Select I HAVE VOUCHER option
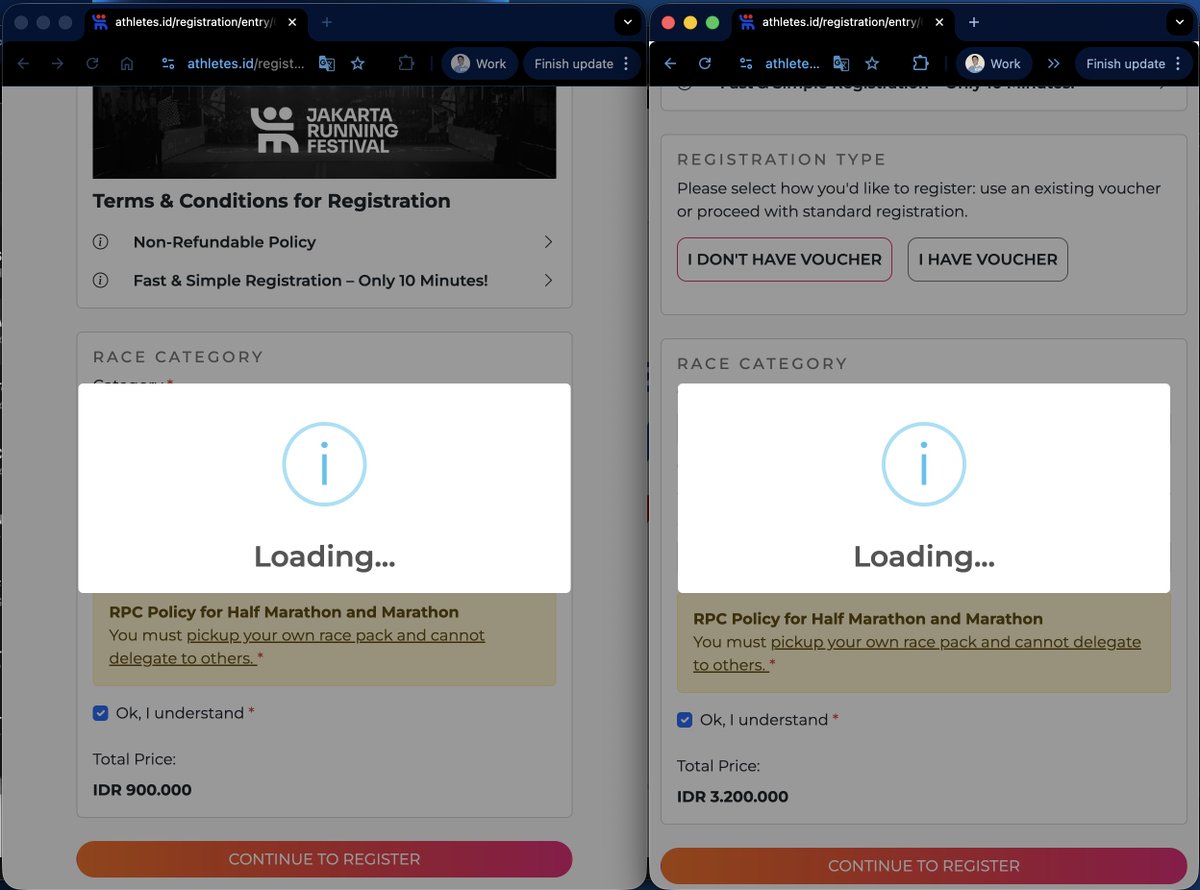The width and height of the screenshot is (1200, 890). tap(988, 259)
